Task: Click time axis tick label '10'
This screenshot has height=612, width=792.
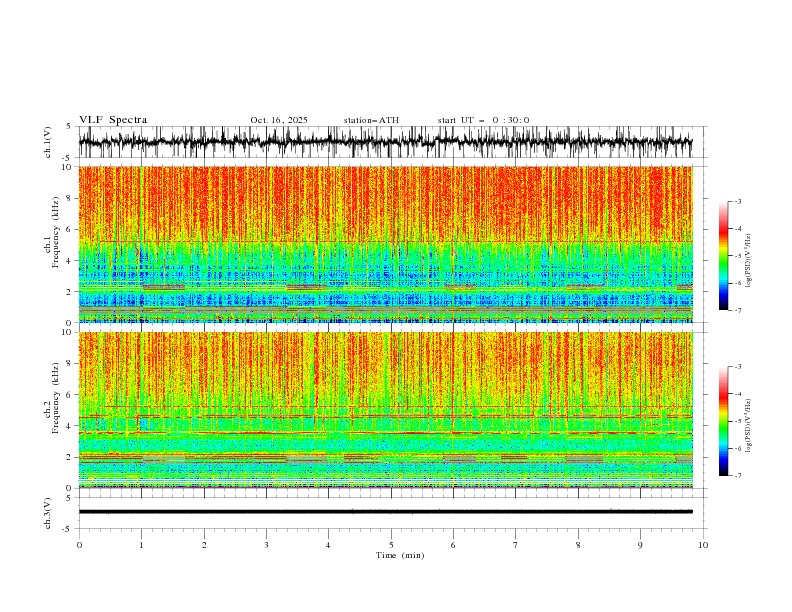Action: tap(703, 545)
